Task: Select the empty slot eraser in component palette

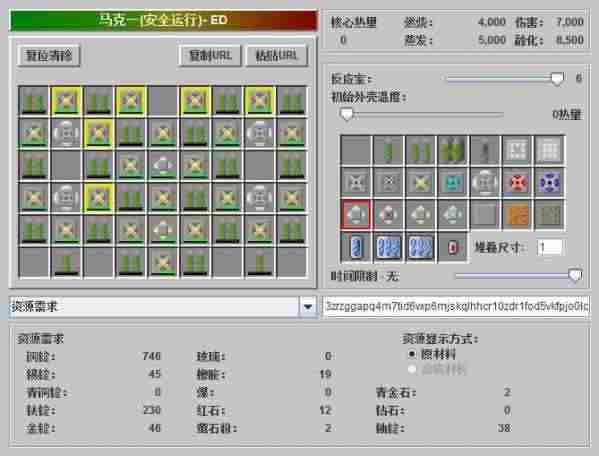Action: click(356, 150)
